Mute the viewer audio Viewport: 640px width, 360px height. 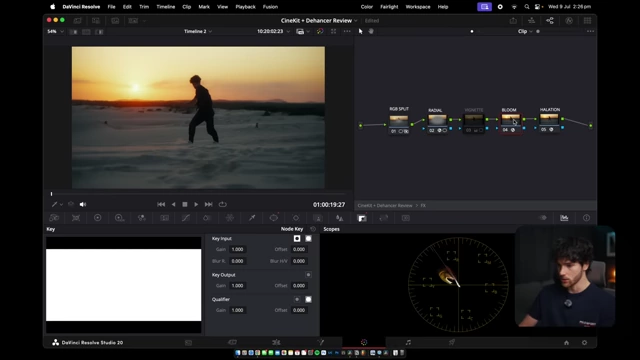(83, 204)
